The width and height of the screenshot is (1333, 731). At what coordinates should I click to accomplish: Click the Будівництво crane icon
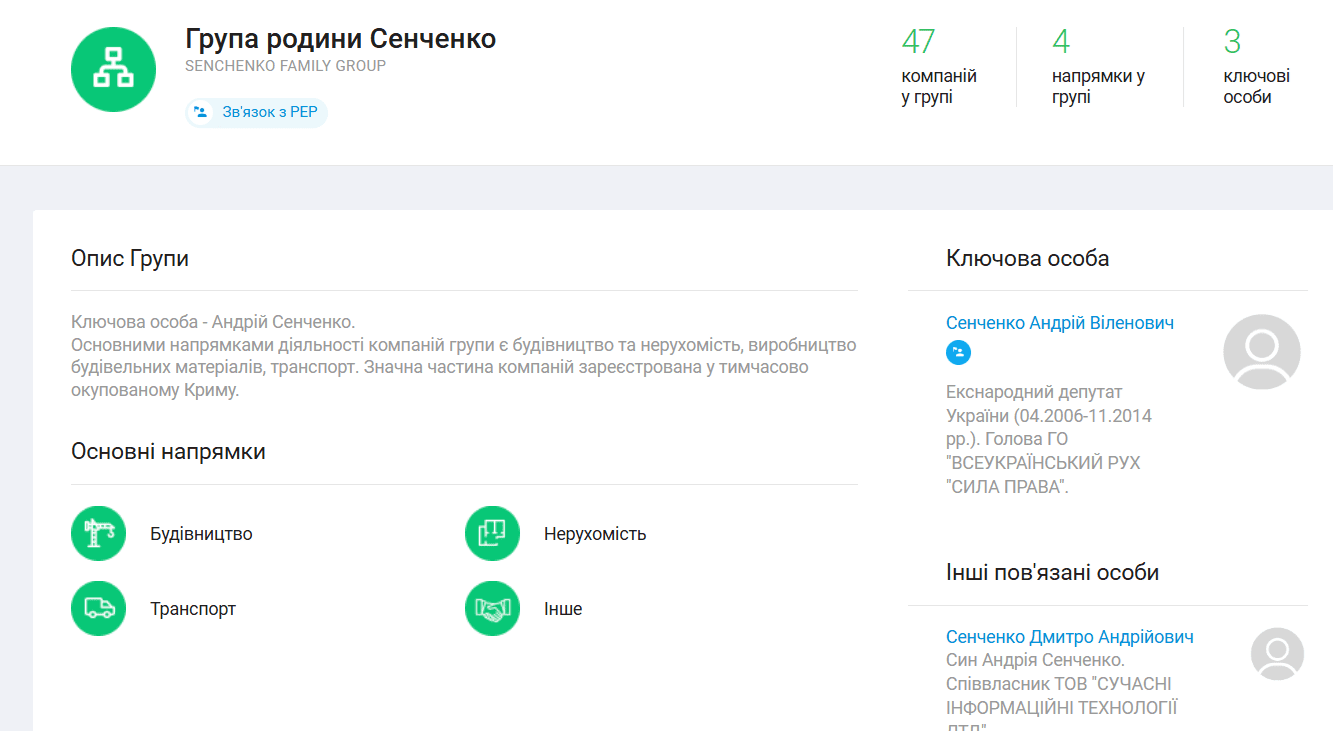point(98,534)
